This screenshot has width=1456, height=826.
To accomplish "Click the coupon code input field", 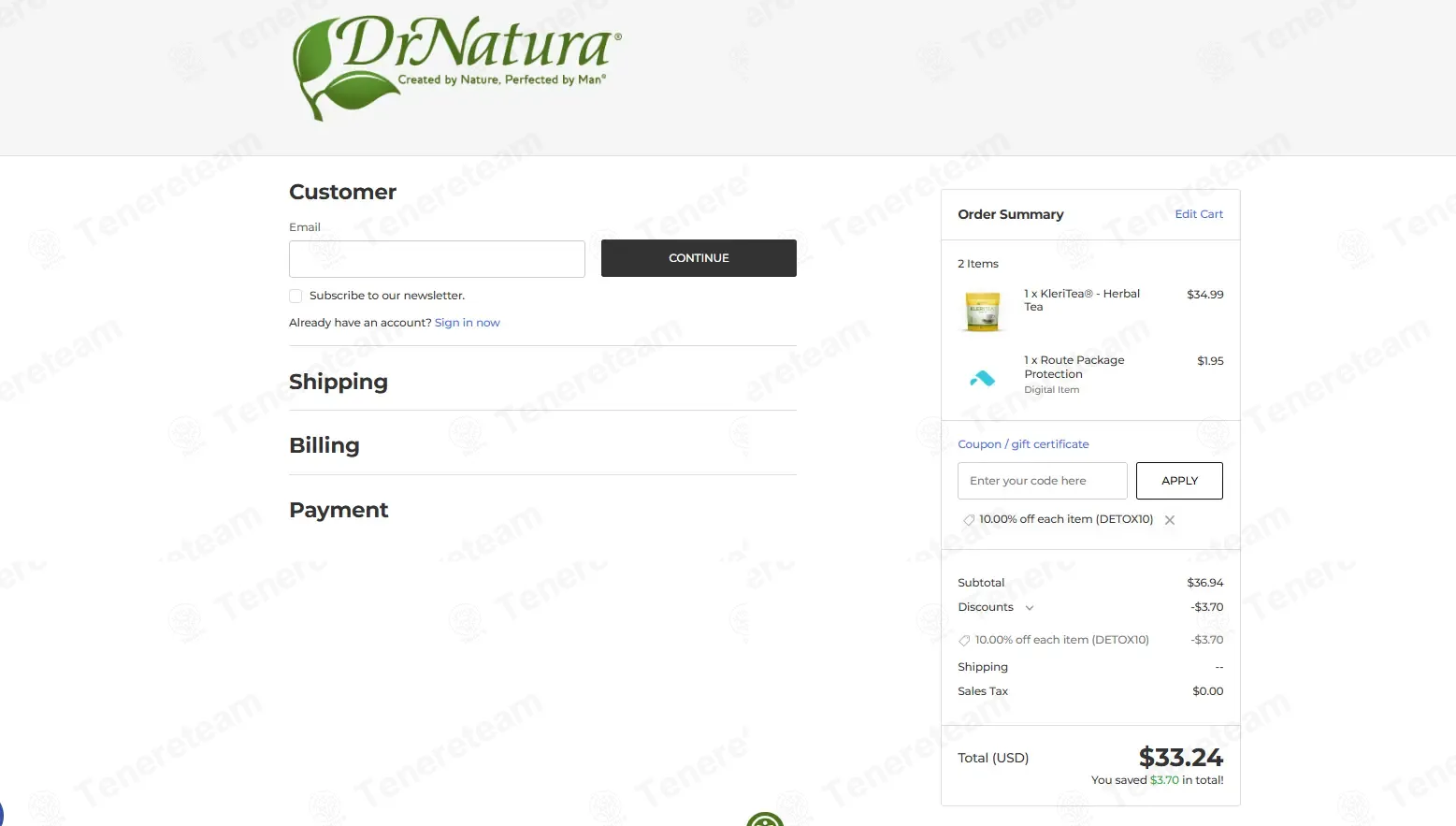I will 1042,481.
